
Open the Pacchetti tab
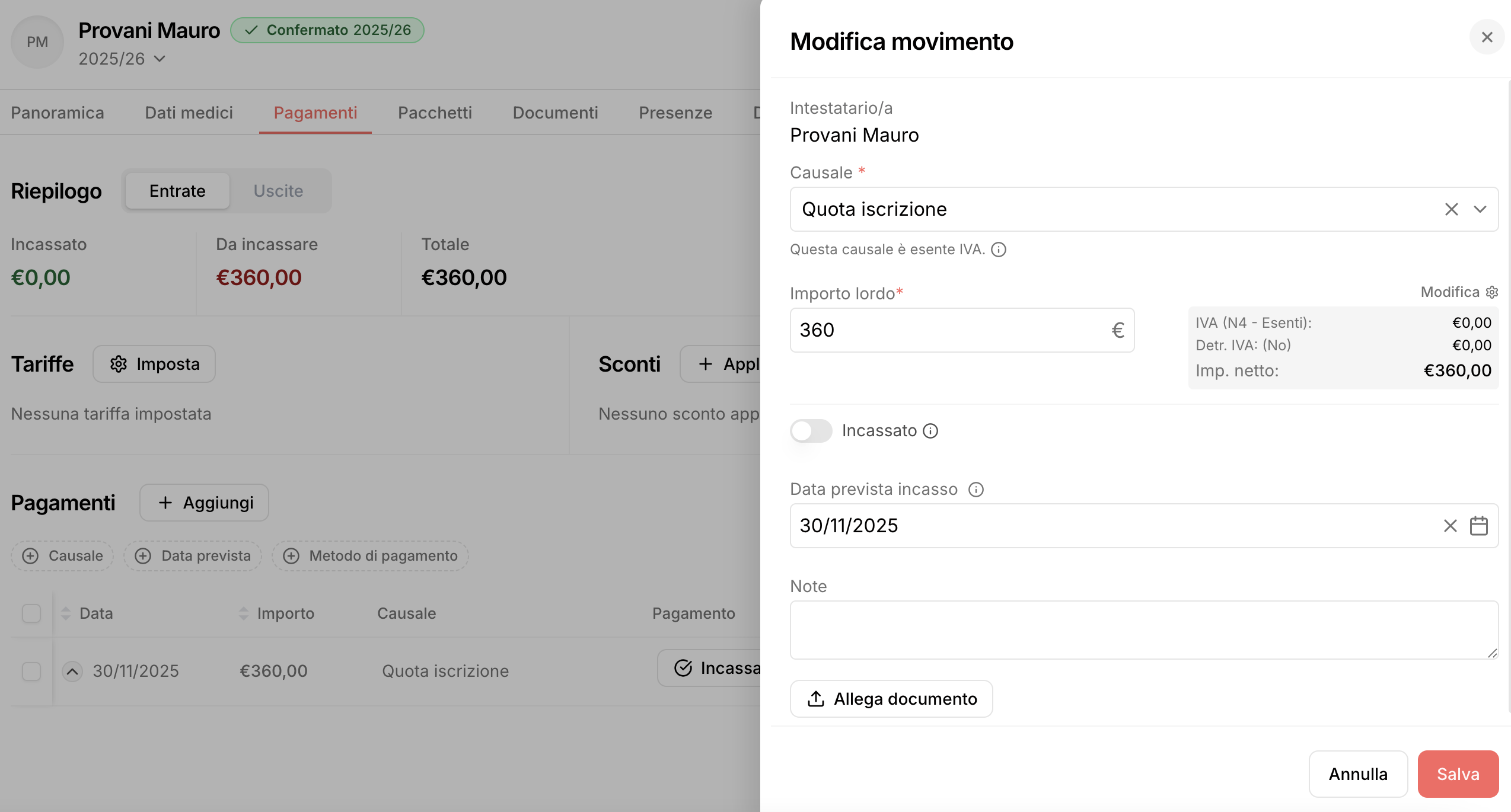click(435, 113)
